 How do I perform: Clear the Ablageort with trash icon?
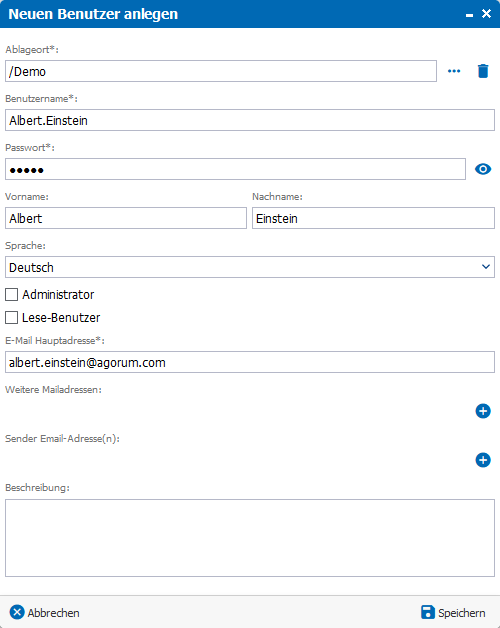pos(483,71)
